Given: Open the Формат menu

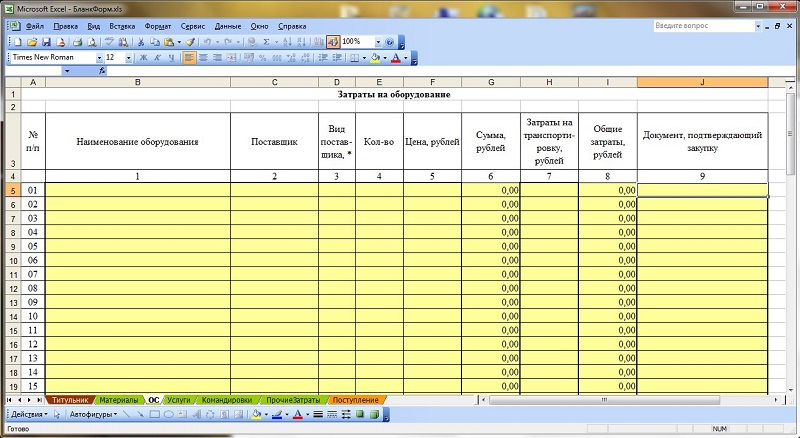Looking at the screenshot, I should pyautogui.click(x=157, y=24).
